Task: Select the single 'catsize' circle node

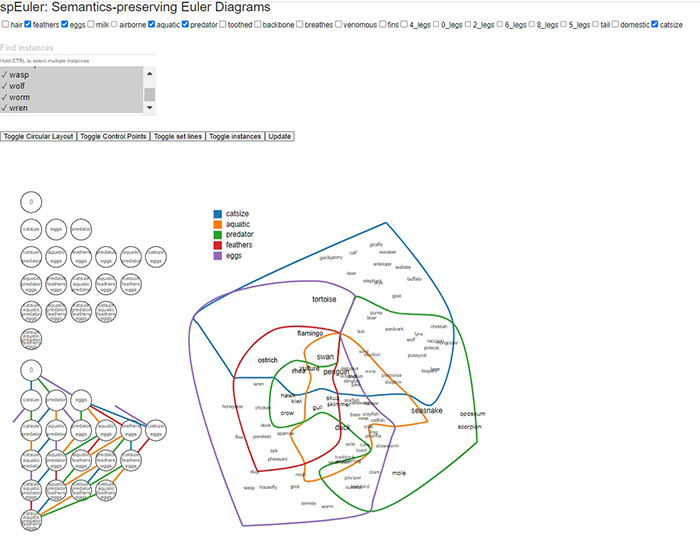Action: (x=31, y=230)
